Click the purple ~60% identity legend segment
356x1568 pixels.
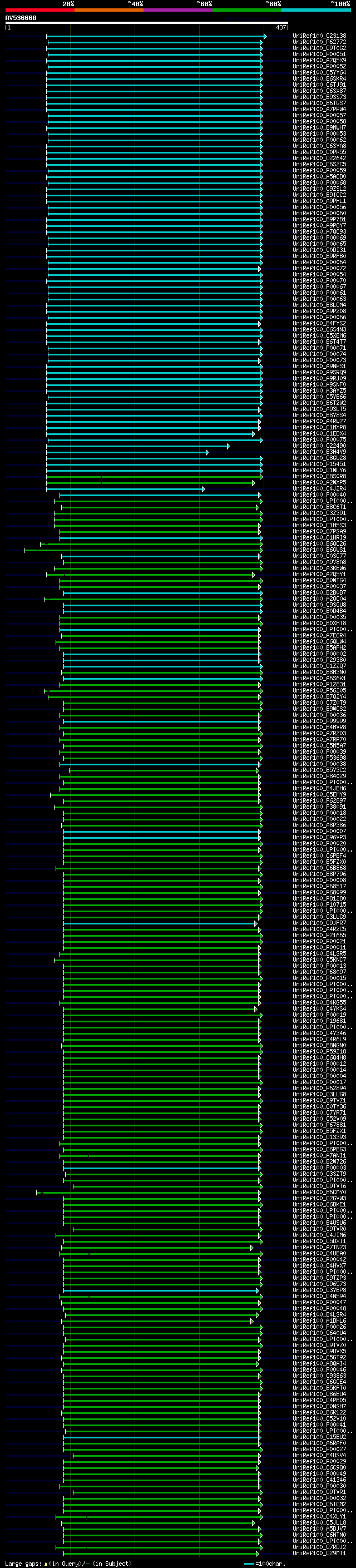point(177,10)
